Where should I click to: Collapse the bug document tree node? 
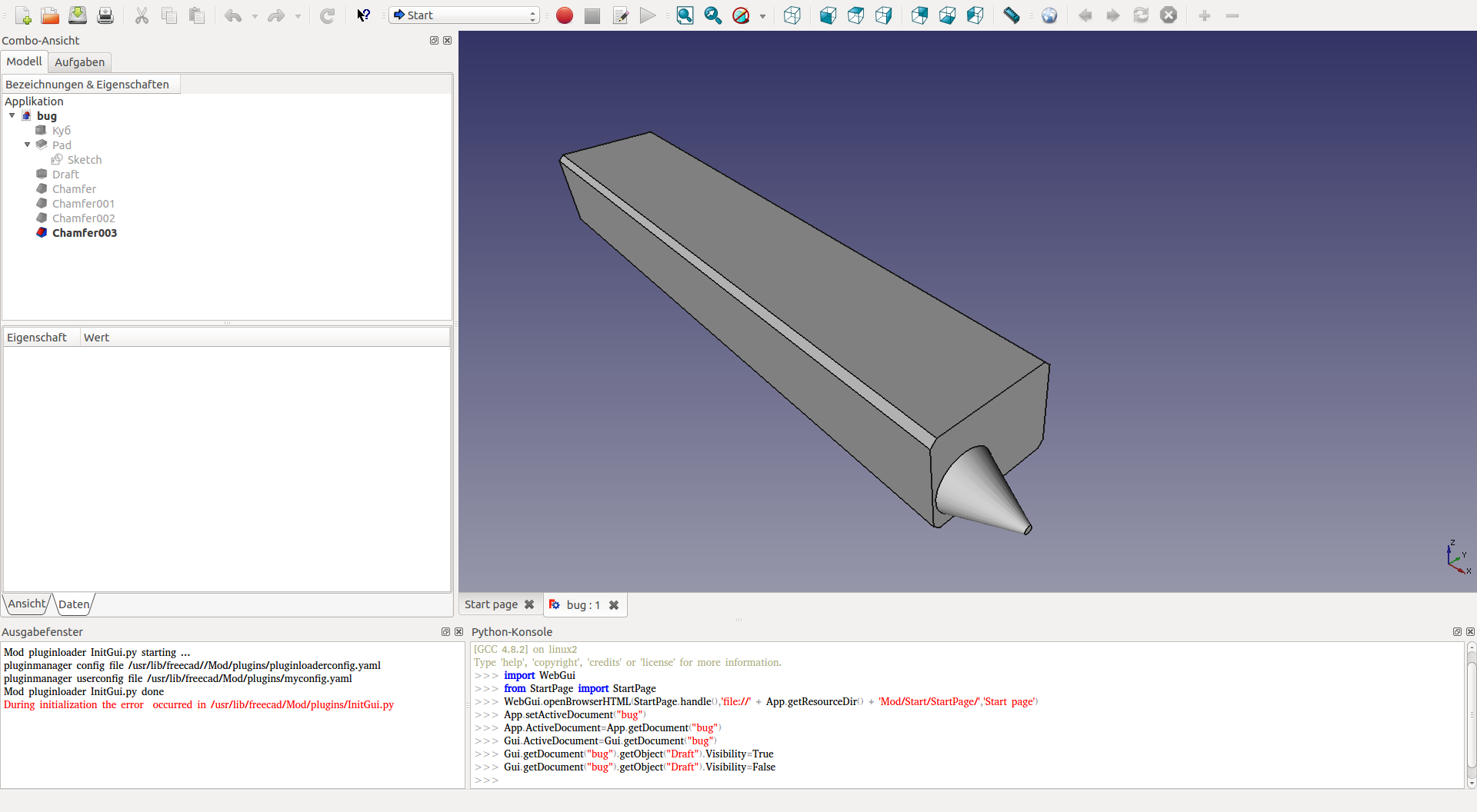12,116
